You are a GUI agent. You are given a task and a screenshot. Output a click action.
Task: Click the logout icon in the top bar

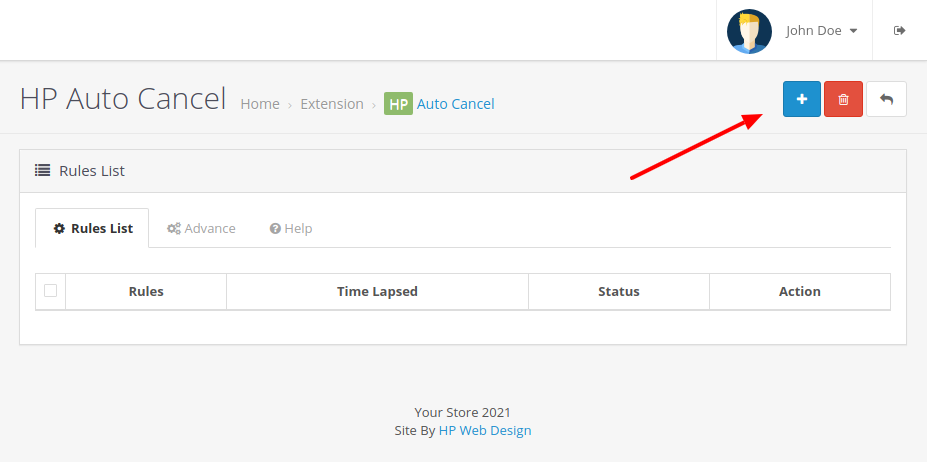coord(900,30)
